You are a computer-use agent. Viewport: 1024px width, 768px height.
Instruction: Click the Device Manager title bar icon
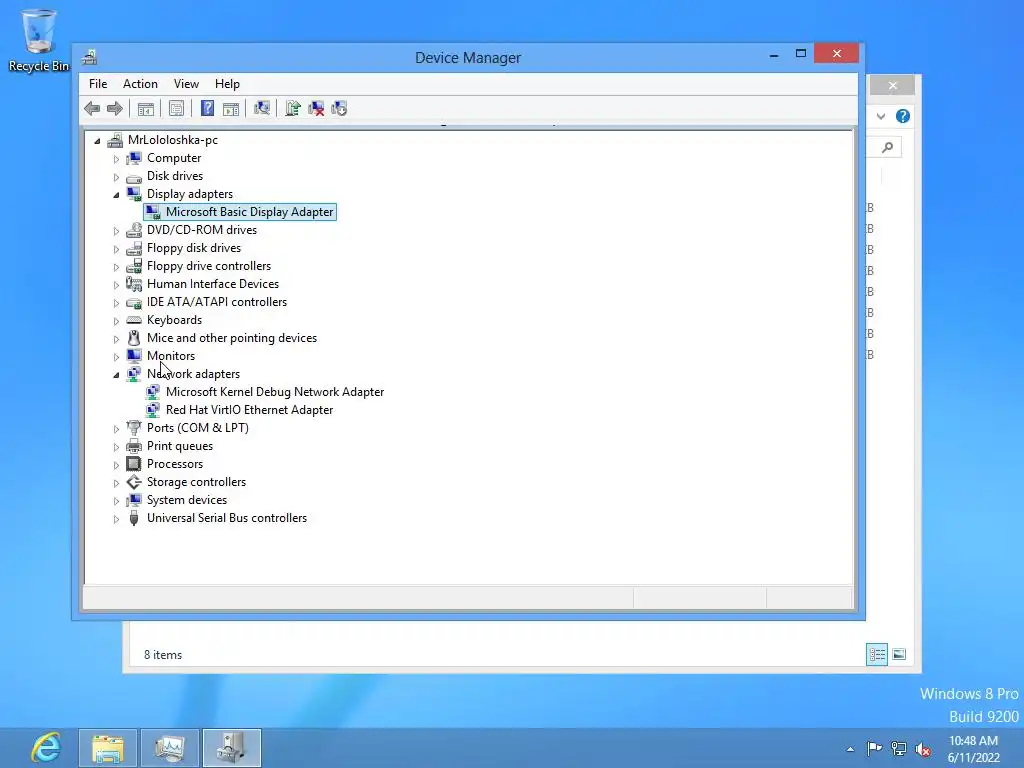[x=89, y=57]
